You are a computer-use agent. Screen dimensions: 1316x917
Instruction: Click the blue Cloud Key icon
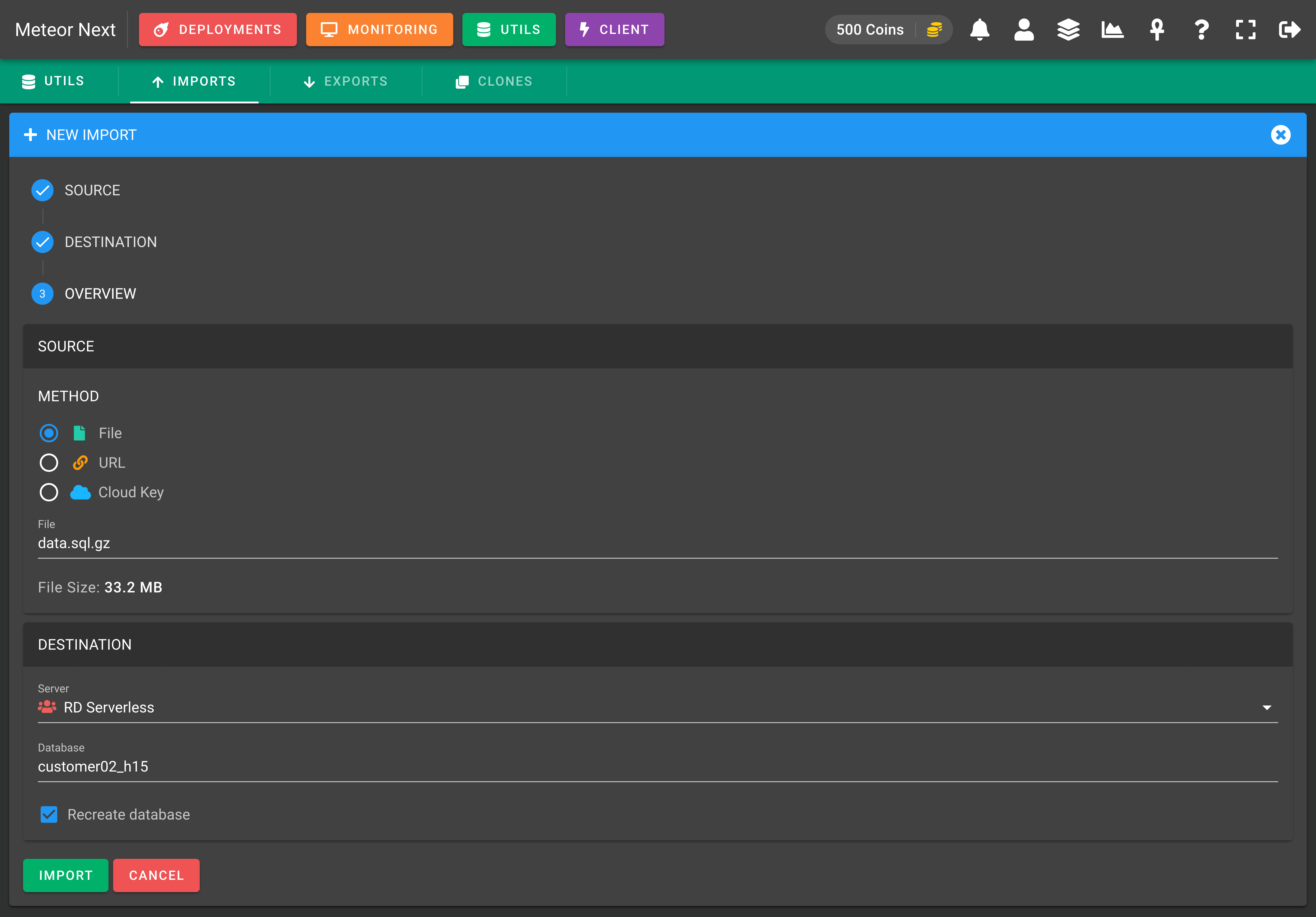pyautogui.click(x=80, y=492)
